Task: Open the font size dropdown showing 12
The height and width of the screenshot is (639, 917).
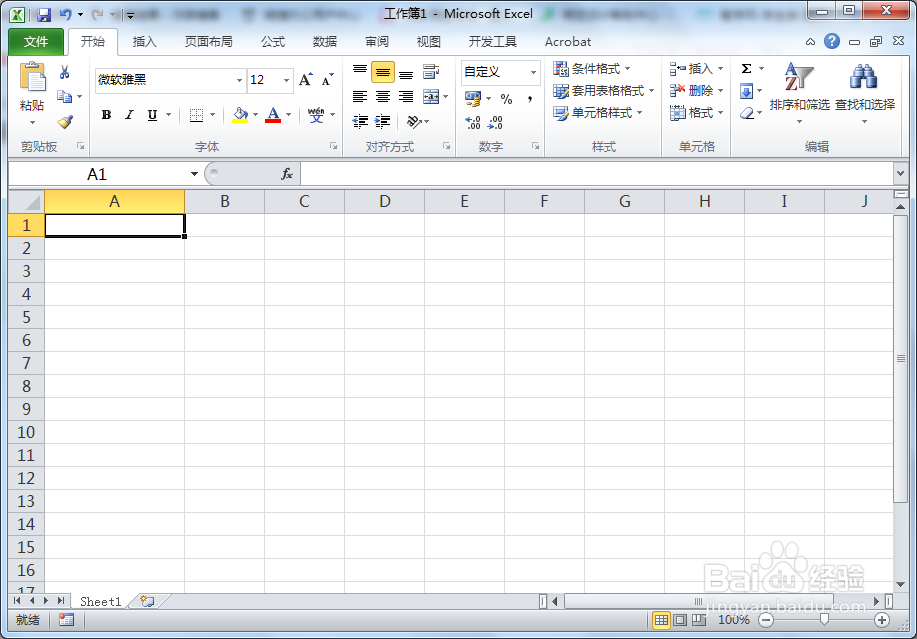Action: pyautogui.click(x=286, y=80)
